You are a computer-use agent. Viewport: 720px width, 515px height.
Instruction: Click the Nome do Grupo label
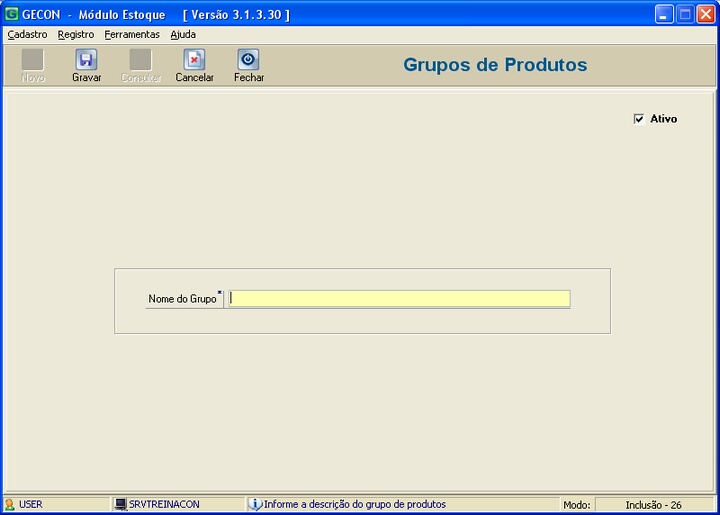tap(182, 299)
